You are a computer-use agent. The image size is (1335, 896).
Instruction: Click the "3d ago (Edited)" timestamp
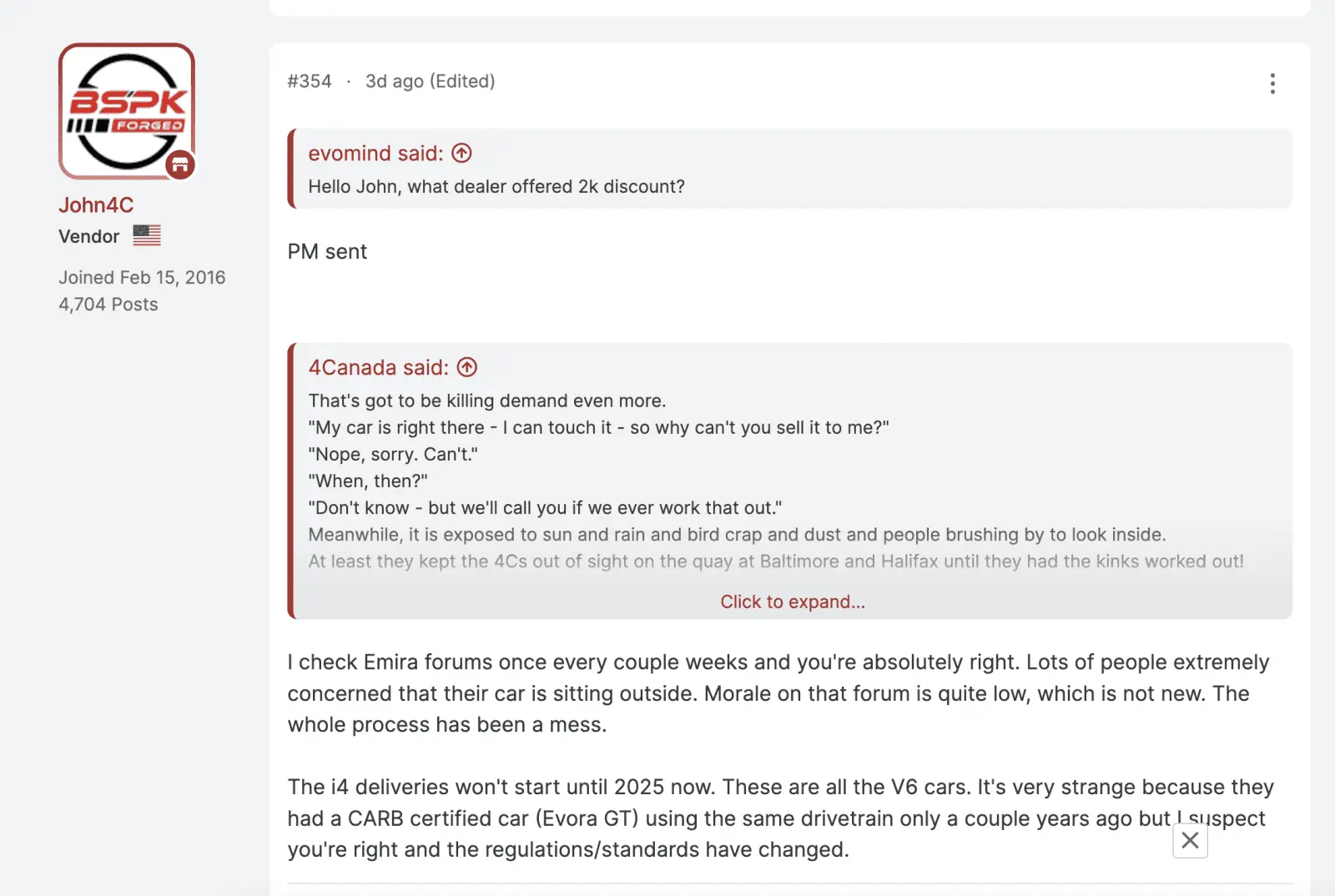[430, 81]
